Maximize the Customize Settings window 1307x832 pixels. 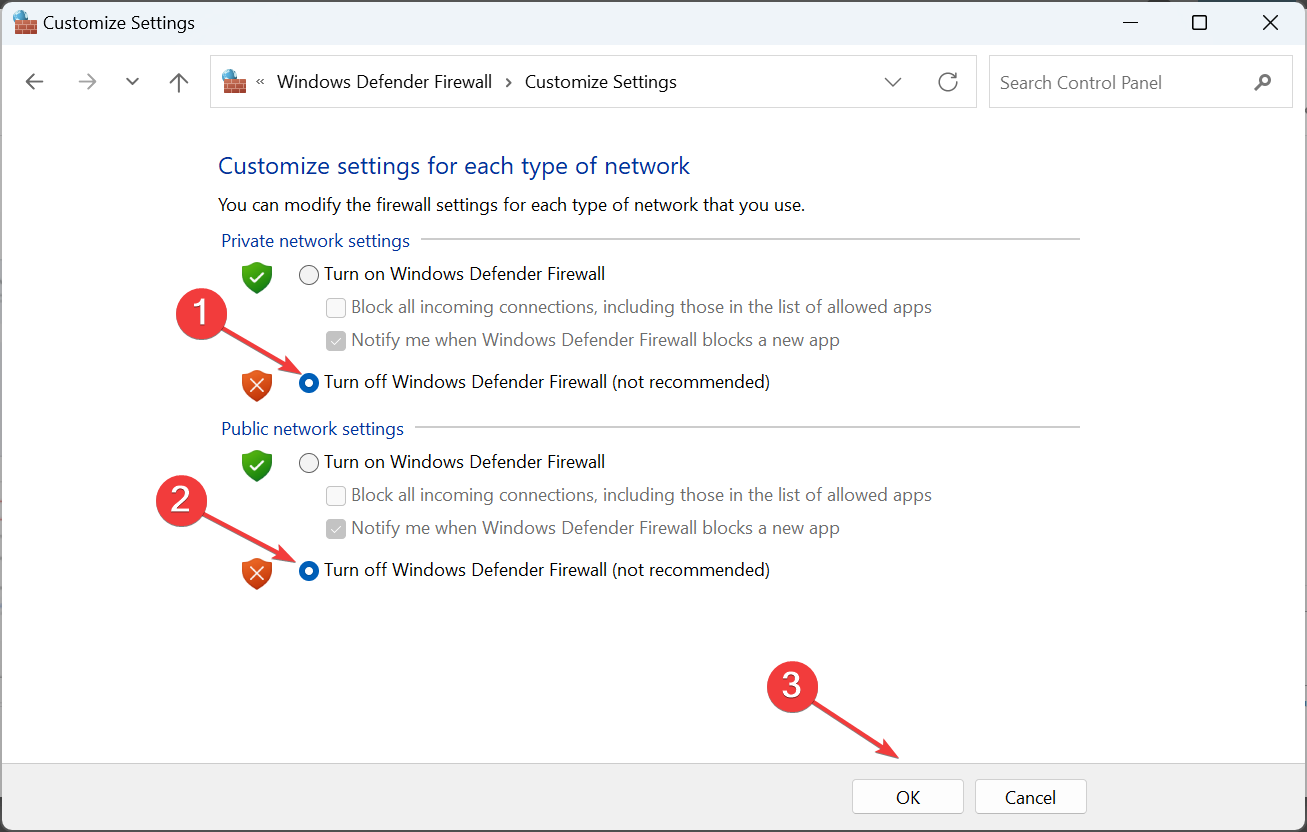pyautogui.click(x=1200, y=22)
